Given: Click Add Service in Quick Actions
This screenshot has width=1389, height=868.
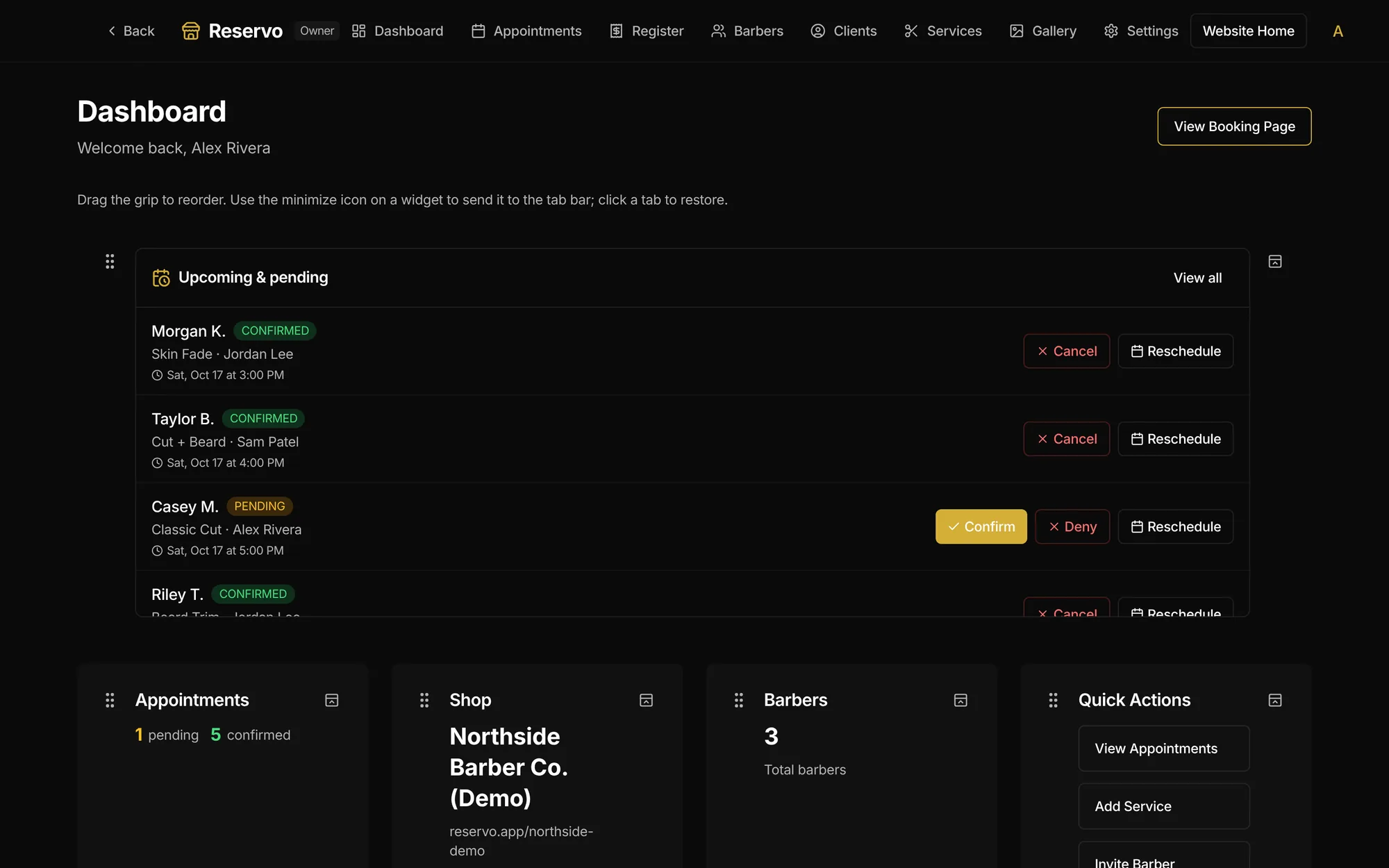Looking at the screenshot, I should click(x=1163, y=806).
